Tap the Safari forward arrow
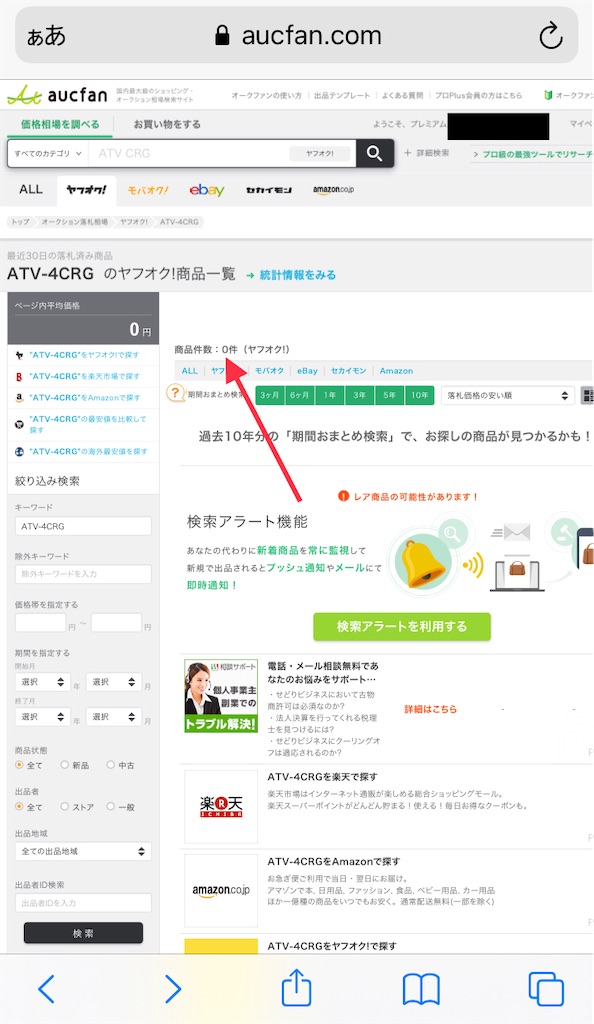Viewport: 594px width, 1024px height. pyautogui.click(x=172, y=989)
